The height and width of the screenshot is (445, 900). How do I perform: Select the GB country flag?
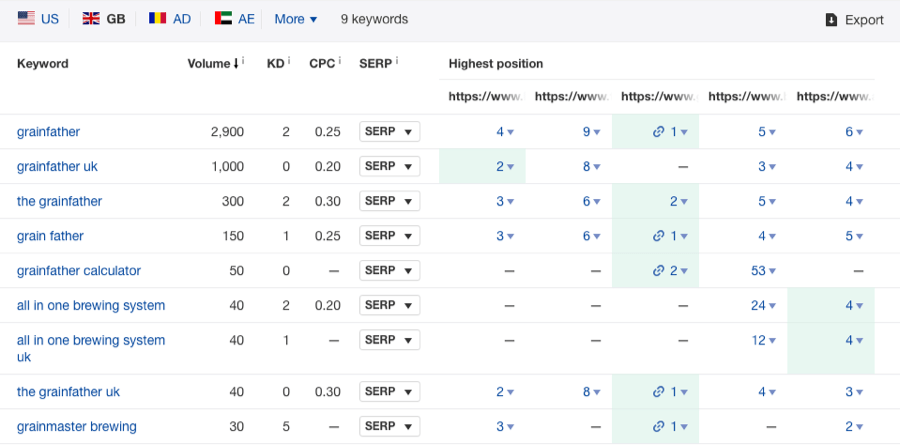point(91,19)
